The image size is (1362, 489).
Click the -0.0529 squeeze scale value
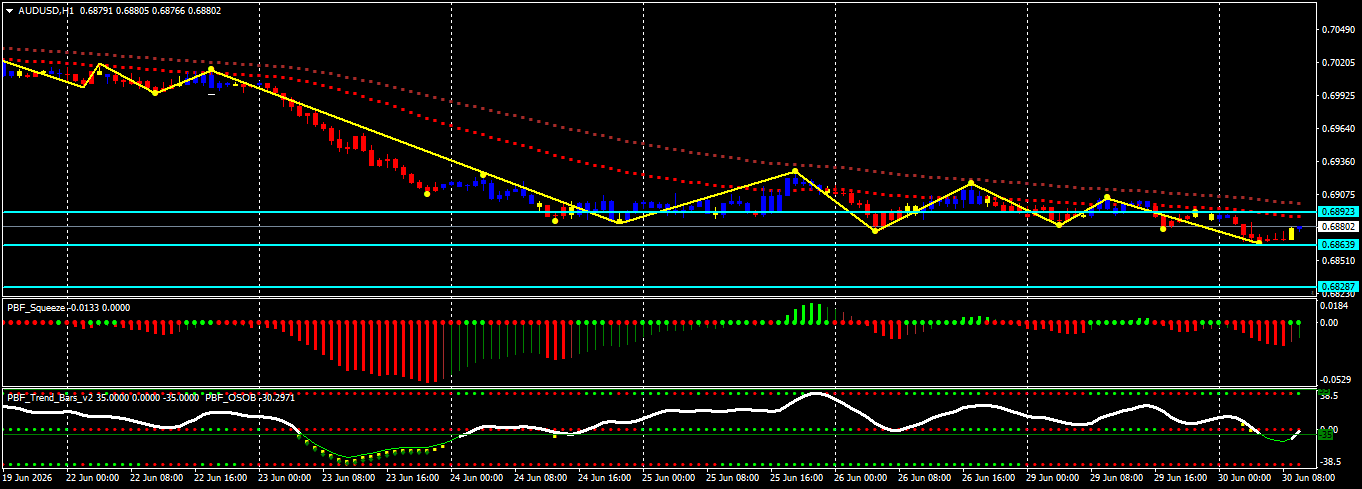tap(1336, 380)
